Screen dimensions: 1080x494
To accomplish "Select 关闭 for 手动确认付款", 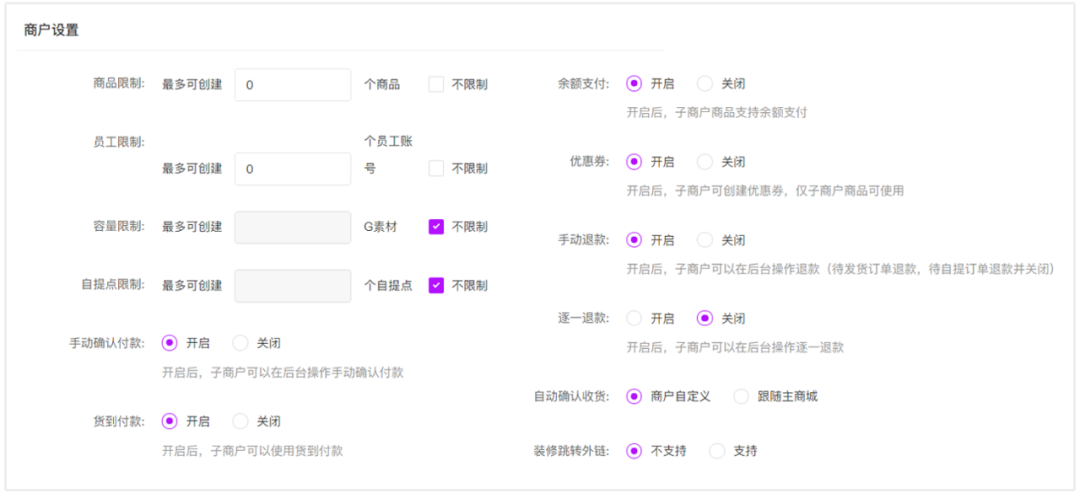I will tap(240, 343).
